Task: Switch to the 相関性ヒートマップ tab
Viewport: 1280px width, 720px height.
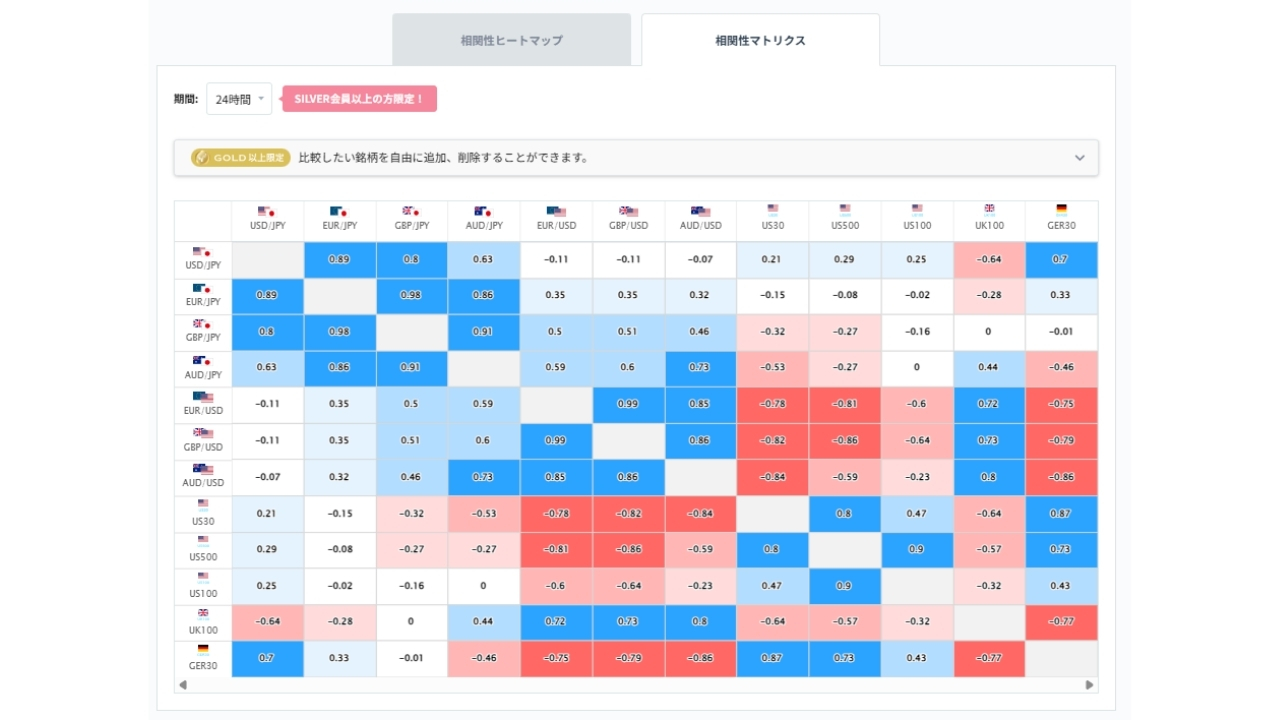Action: tap(511, 40)
